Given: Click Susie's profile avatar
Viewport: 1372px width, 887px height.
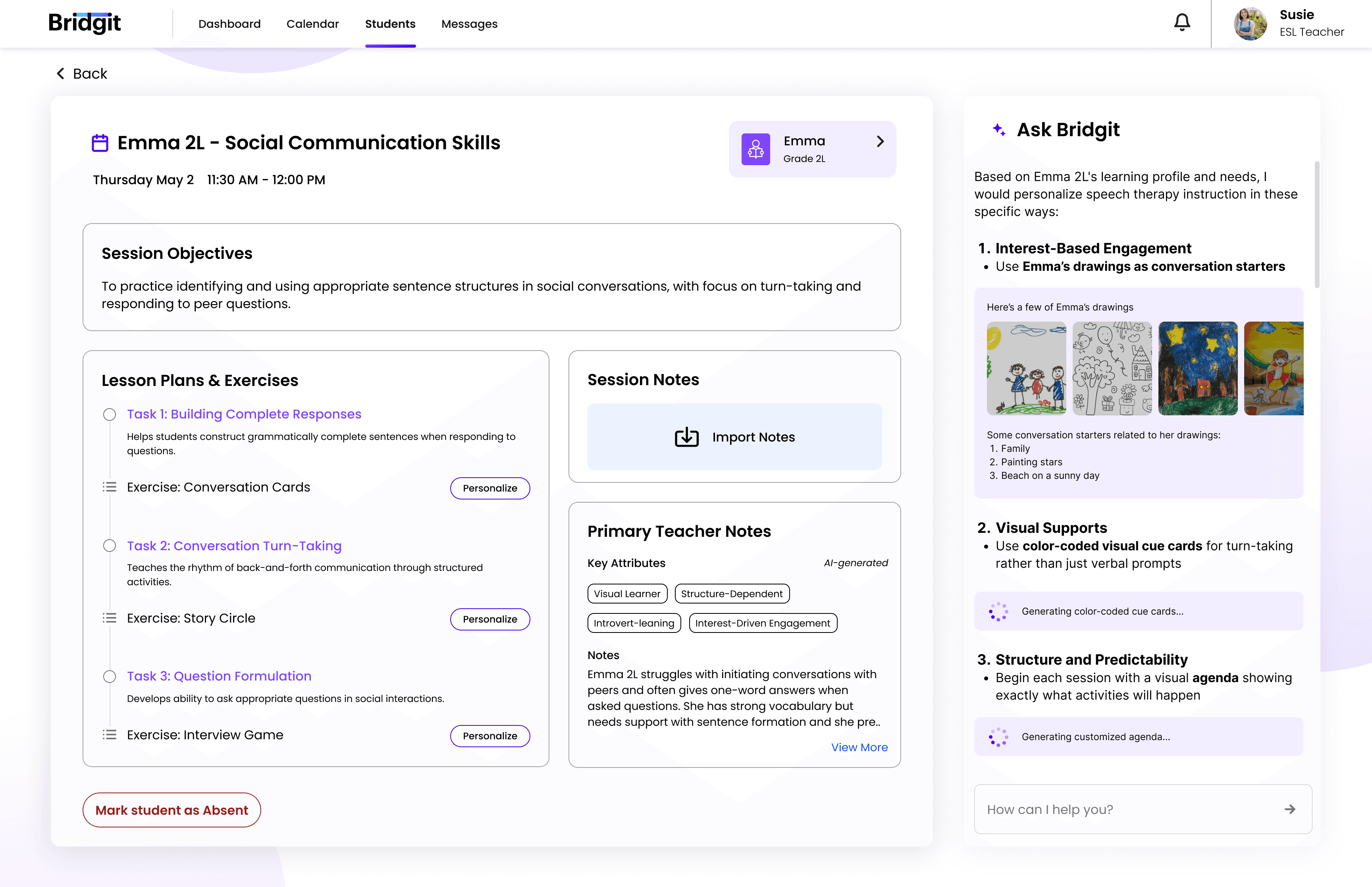Looking at the screenshot, I should click(1250, 23).
